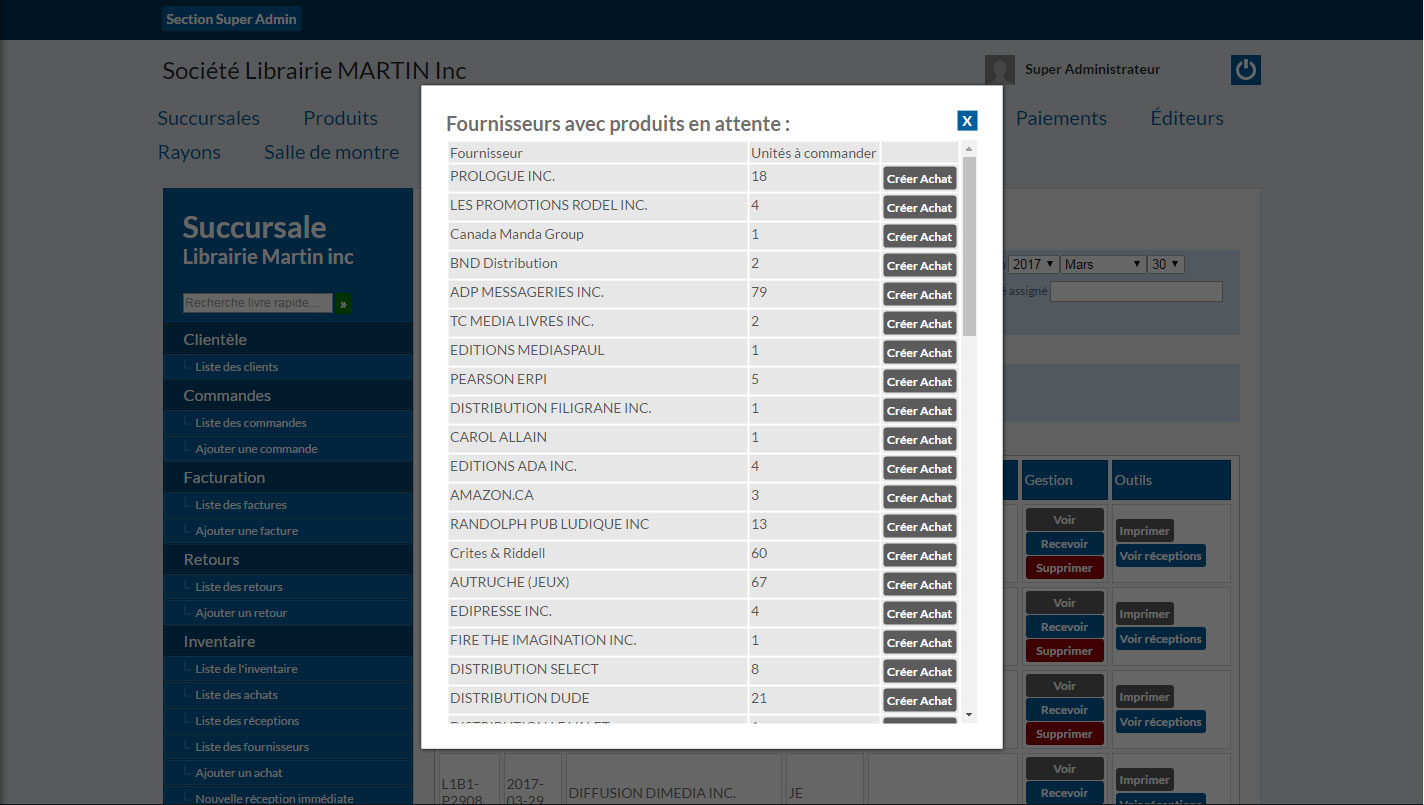Viewport: 1424px width, 805px height.
Task: Create purchase for PEARSON ERPI
Action: pos(919,382)
